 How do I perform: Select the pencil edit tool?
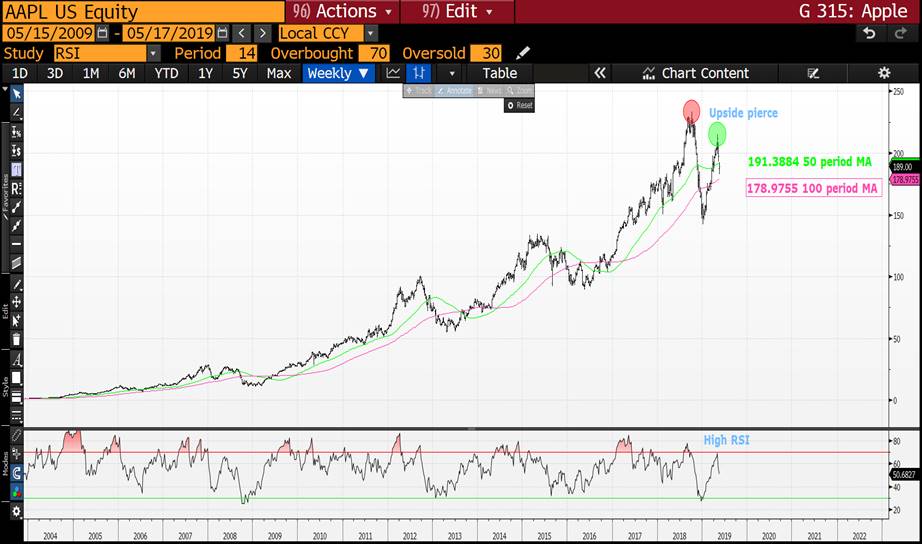coord(16,285)
